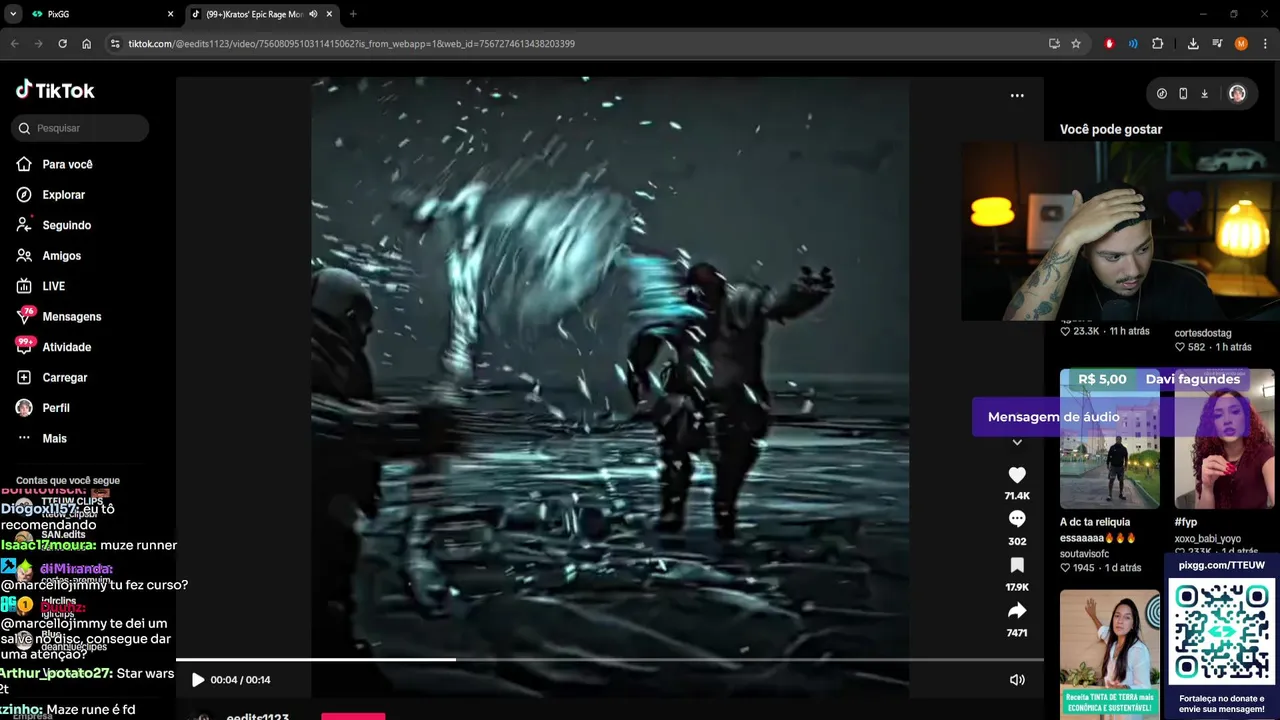Open the 'A dc ta reliquia' recommended video
Screen dimensions: 1280x720
[1110, 439]
